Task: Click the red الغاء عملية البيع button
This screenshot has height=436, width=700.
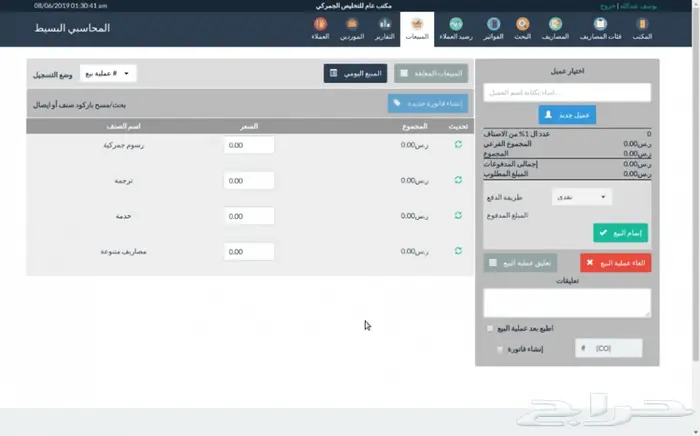Action: [x=616, y=263]
